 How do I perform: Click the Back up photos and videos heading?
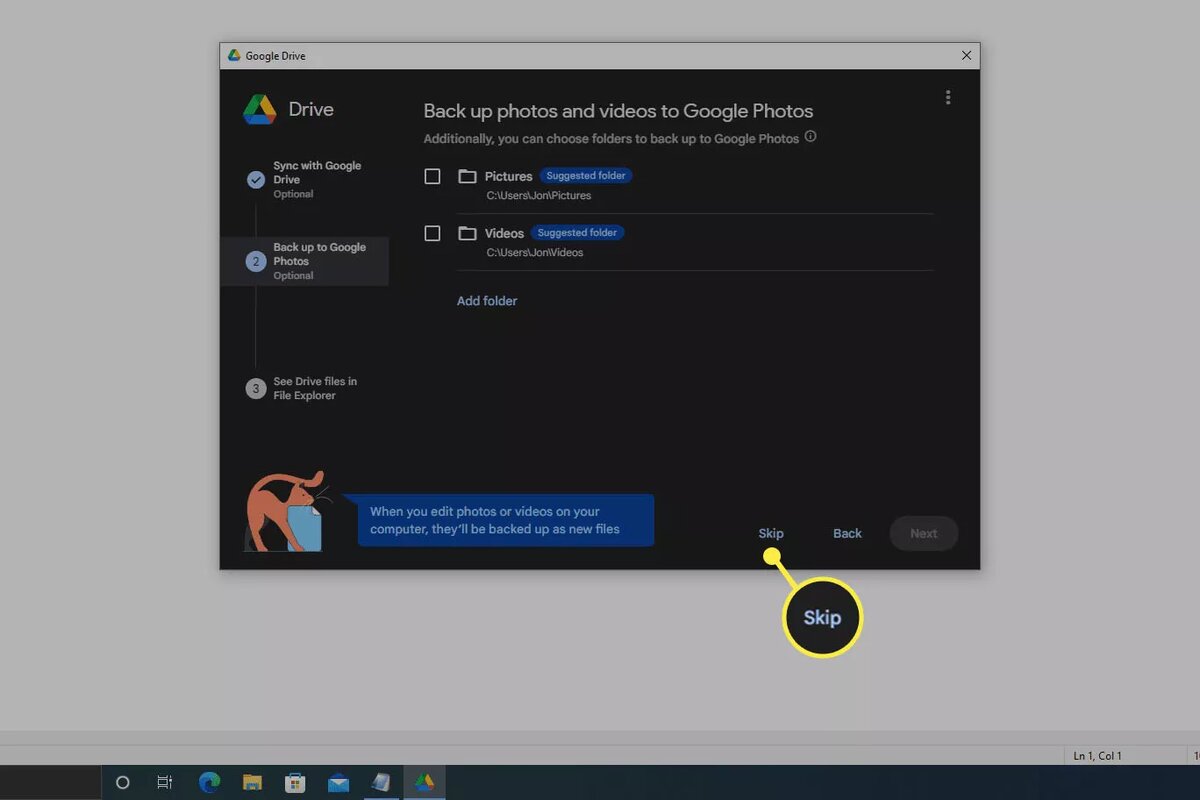point(618,111)
